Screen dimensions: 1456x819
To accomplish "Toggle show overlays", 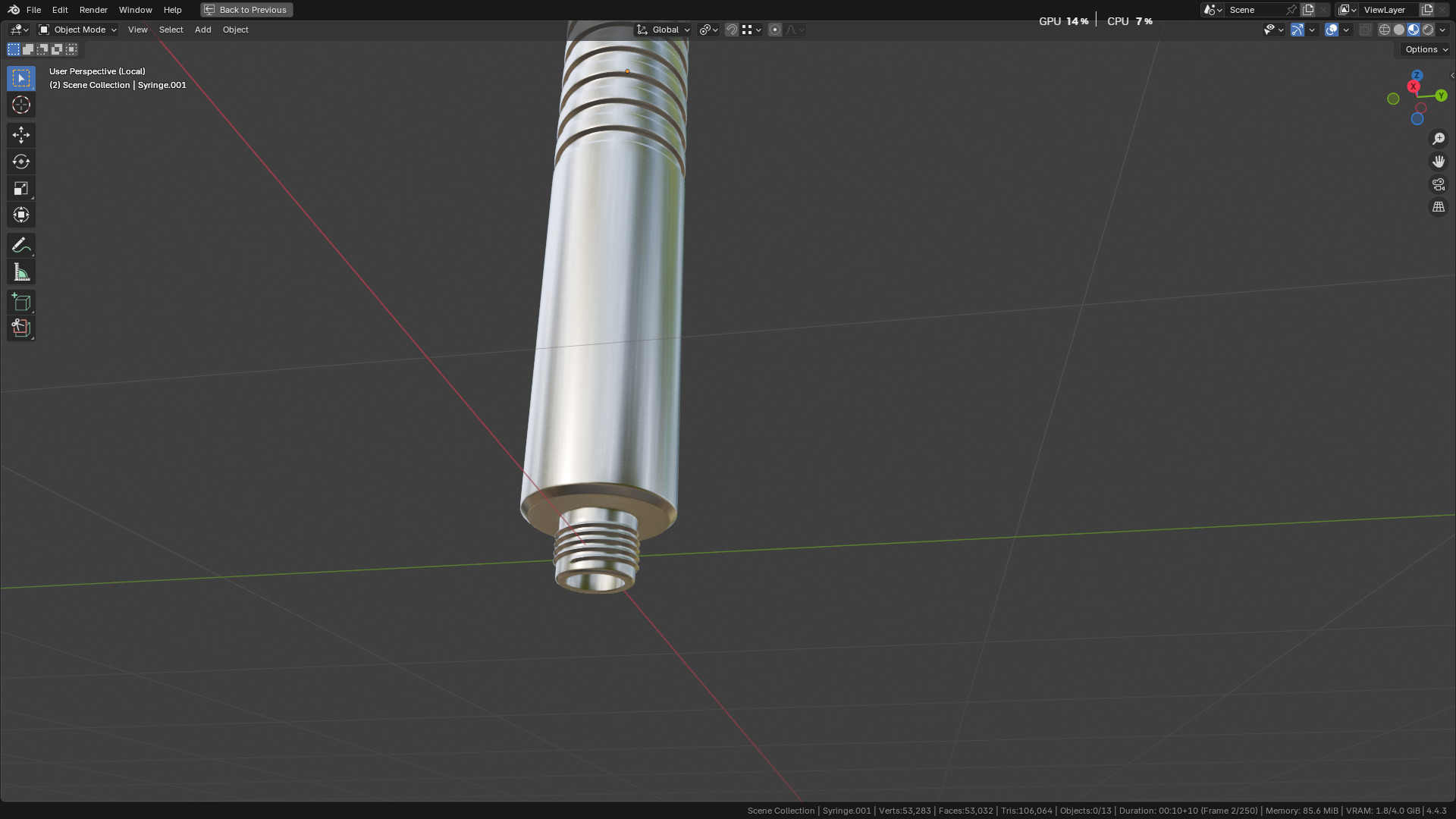I will (x=1332, y=30).
